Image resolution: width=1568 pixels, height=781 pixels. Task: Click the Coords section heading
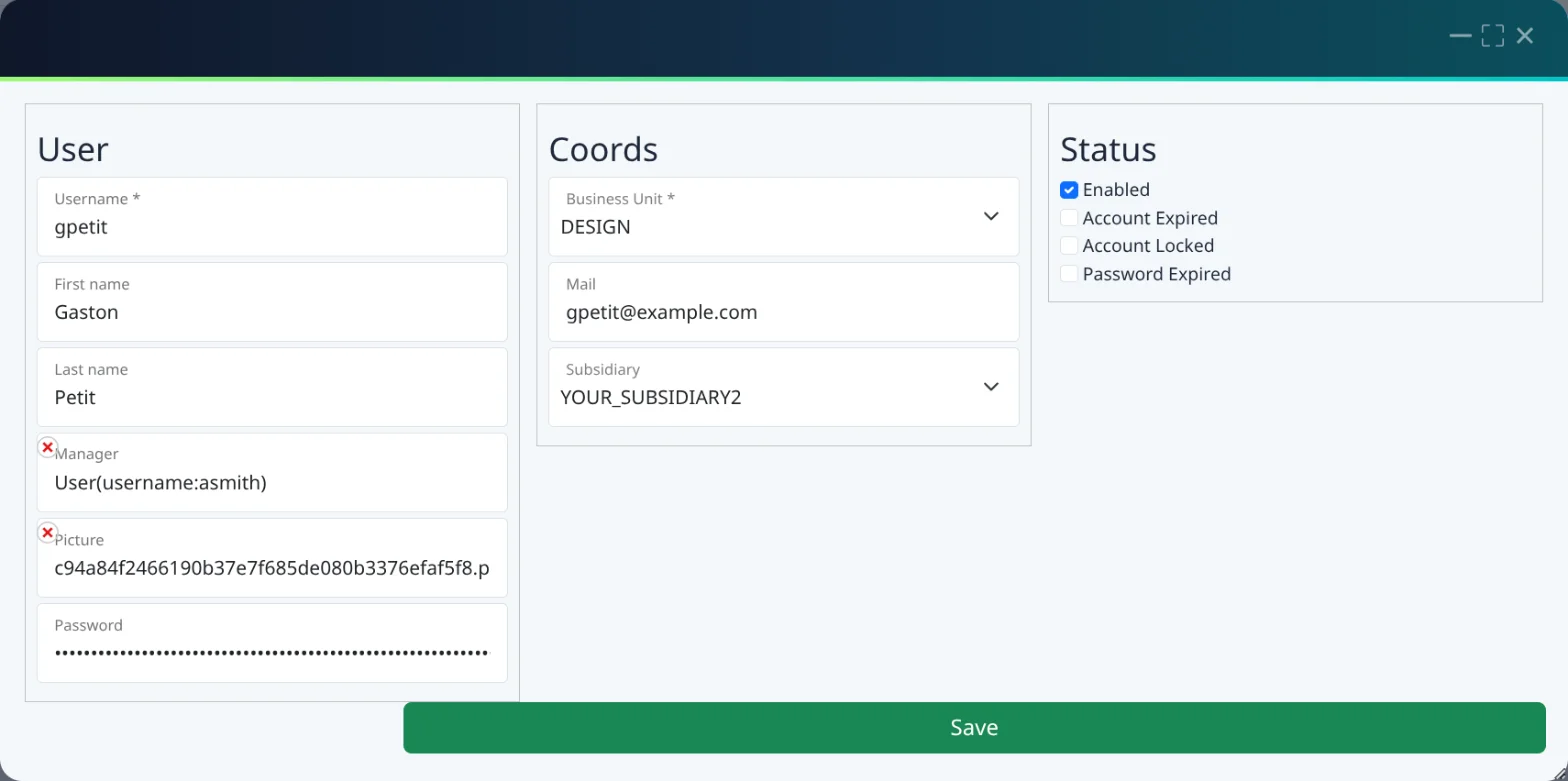click(x=603, y=149)
